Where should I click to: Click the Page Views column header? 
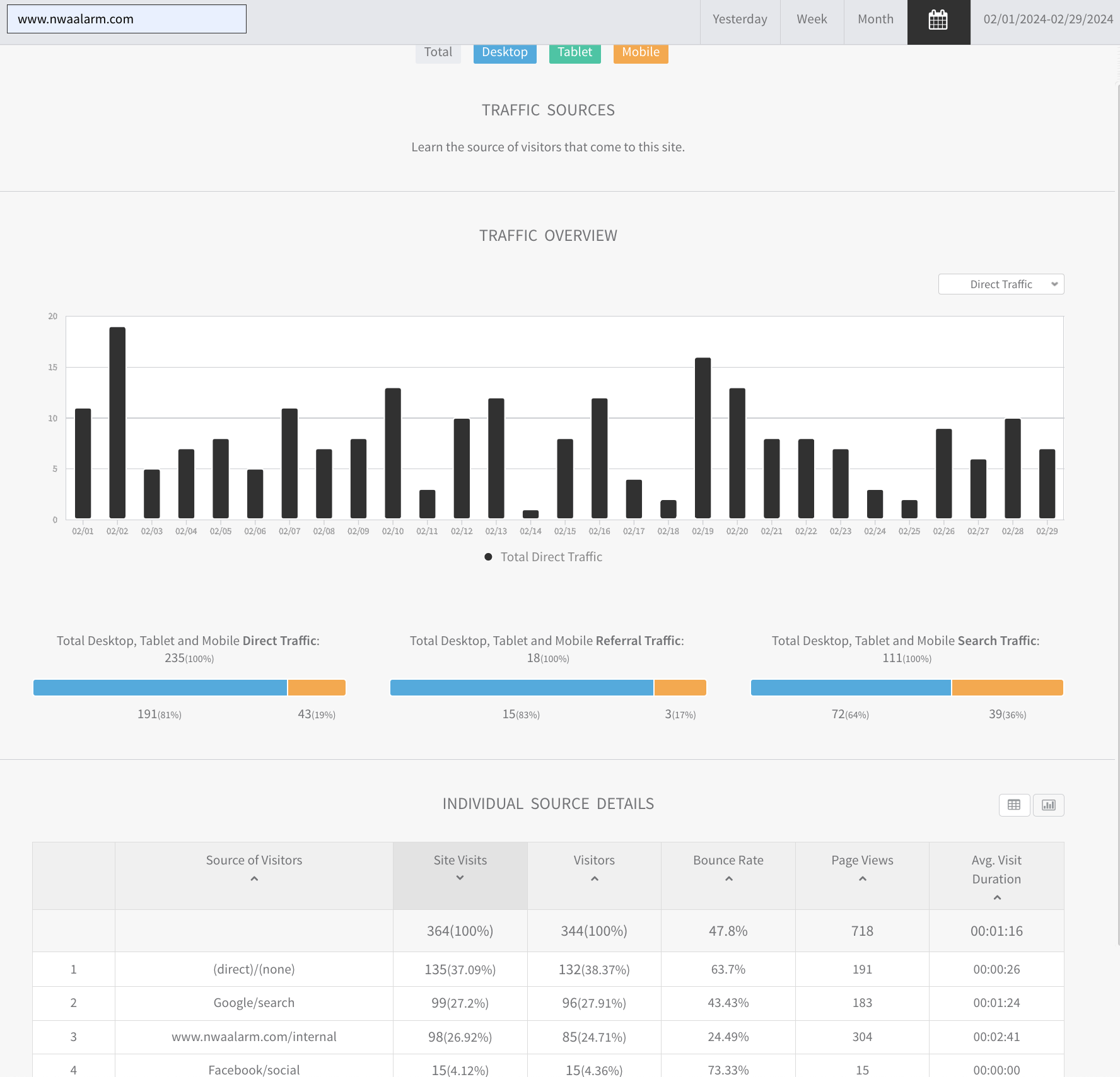[x=862, y=876]
